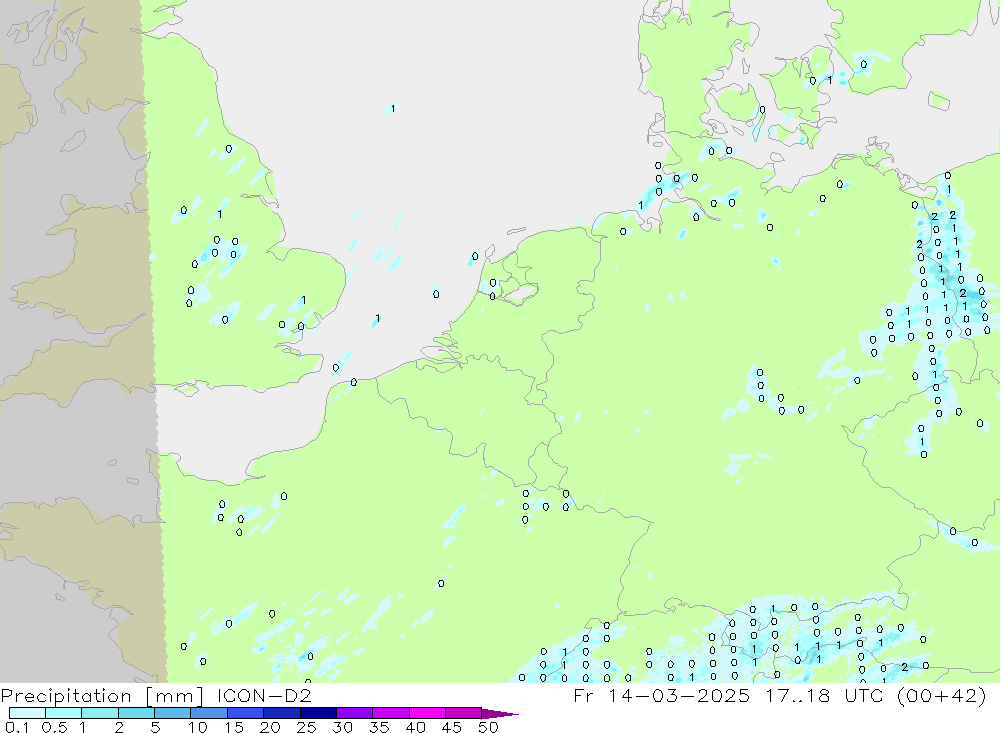Image resolution: width=1000 pixels, height=733 pixels.
Task: Select the legend swatch between 5 and 10
Action: [x=172, y=713]
